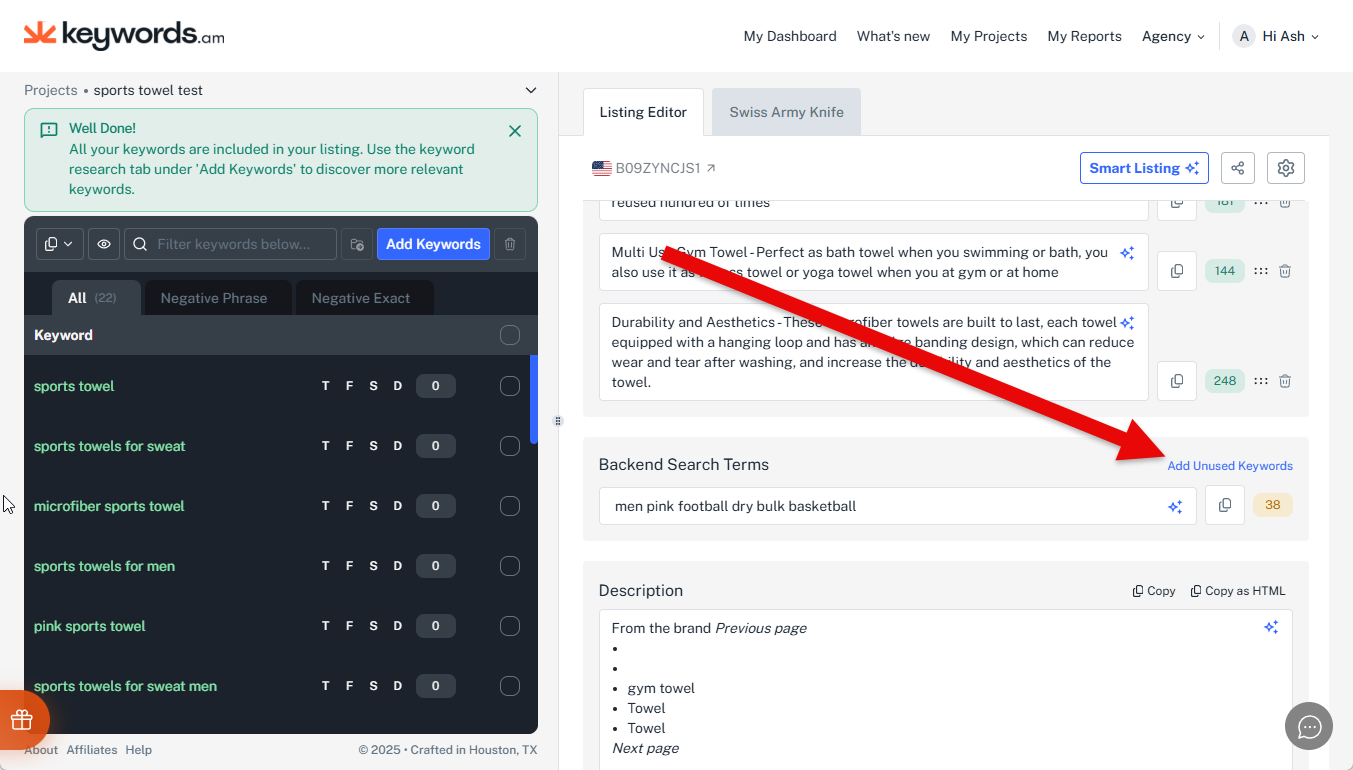1353x770 pixels.
Task: Open the chat support bubble
Action: coord(1309,727)
